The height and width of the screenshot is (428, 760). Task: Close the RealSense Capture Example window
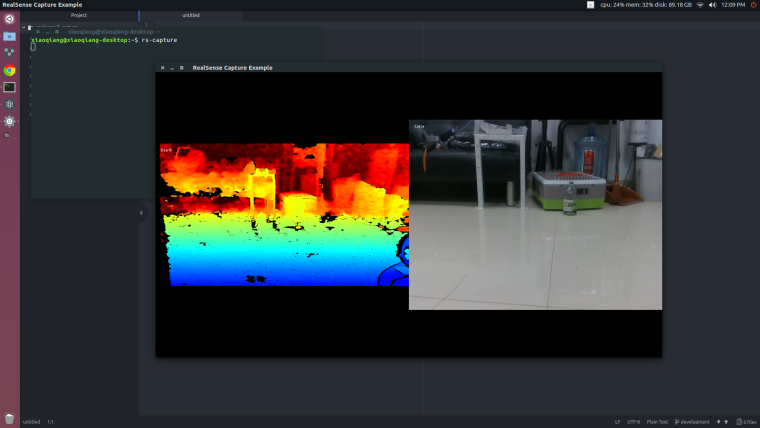tap(162, 68)
